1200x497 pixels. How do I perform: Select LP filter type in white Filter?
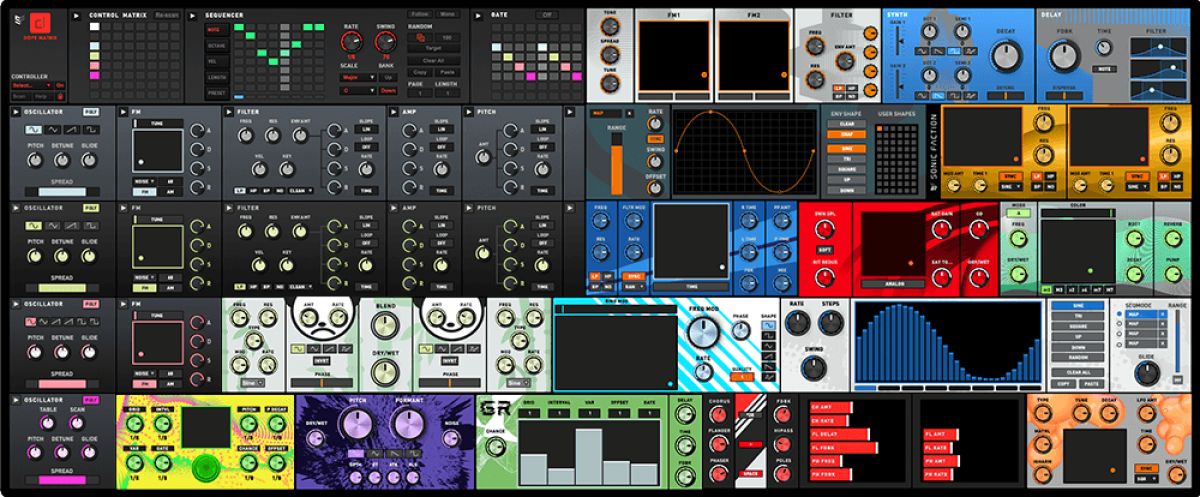[x=240, y=190]
